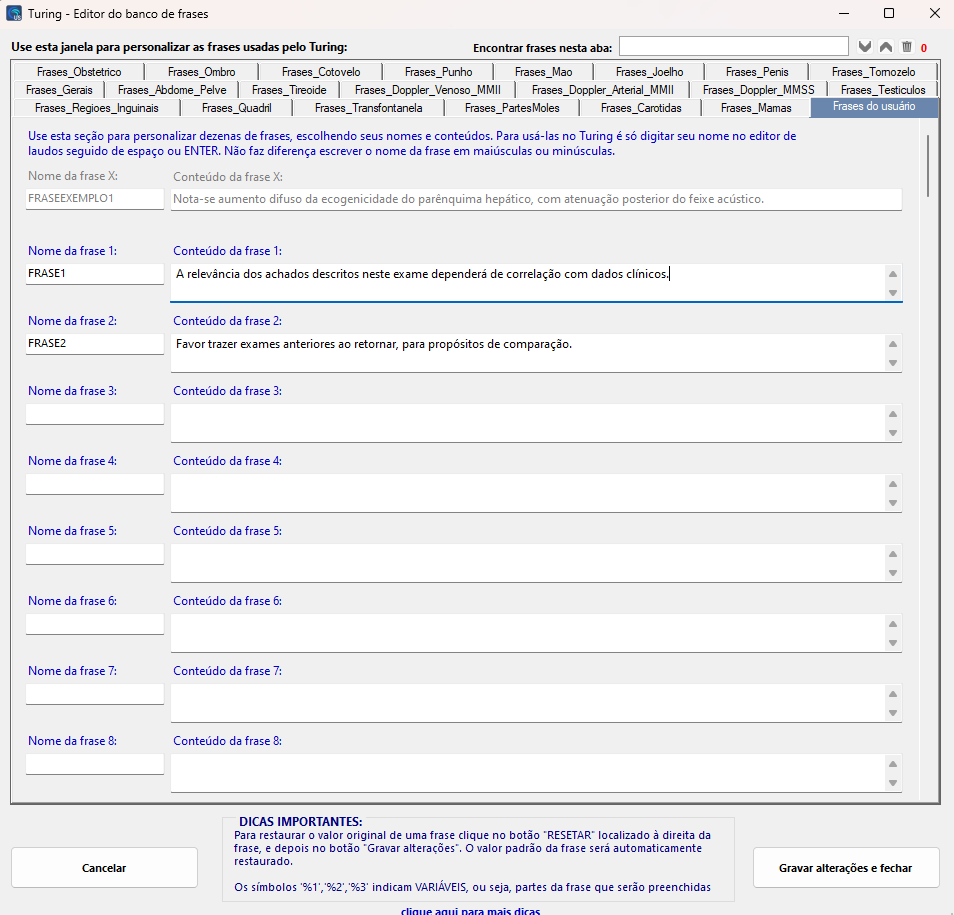
Task: Click the Turing app icon in title bar
Action: coord(15,14)
